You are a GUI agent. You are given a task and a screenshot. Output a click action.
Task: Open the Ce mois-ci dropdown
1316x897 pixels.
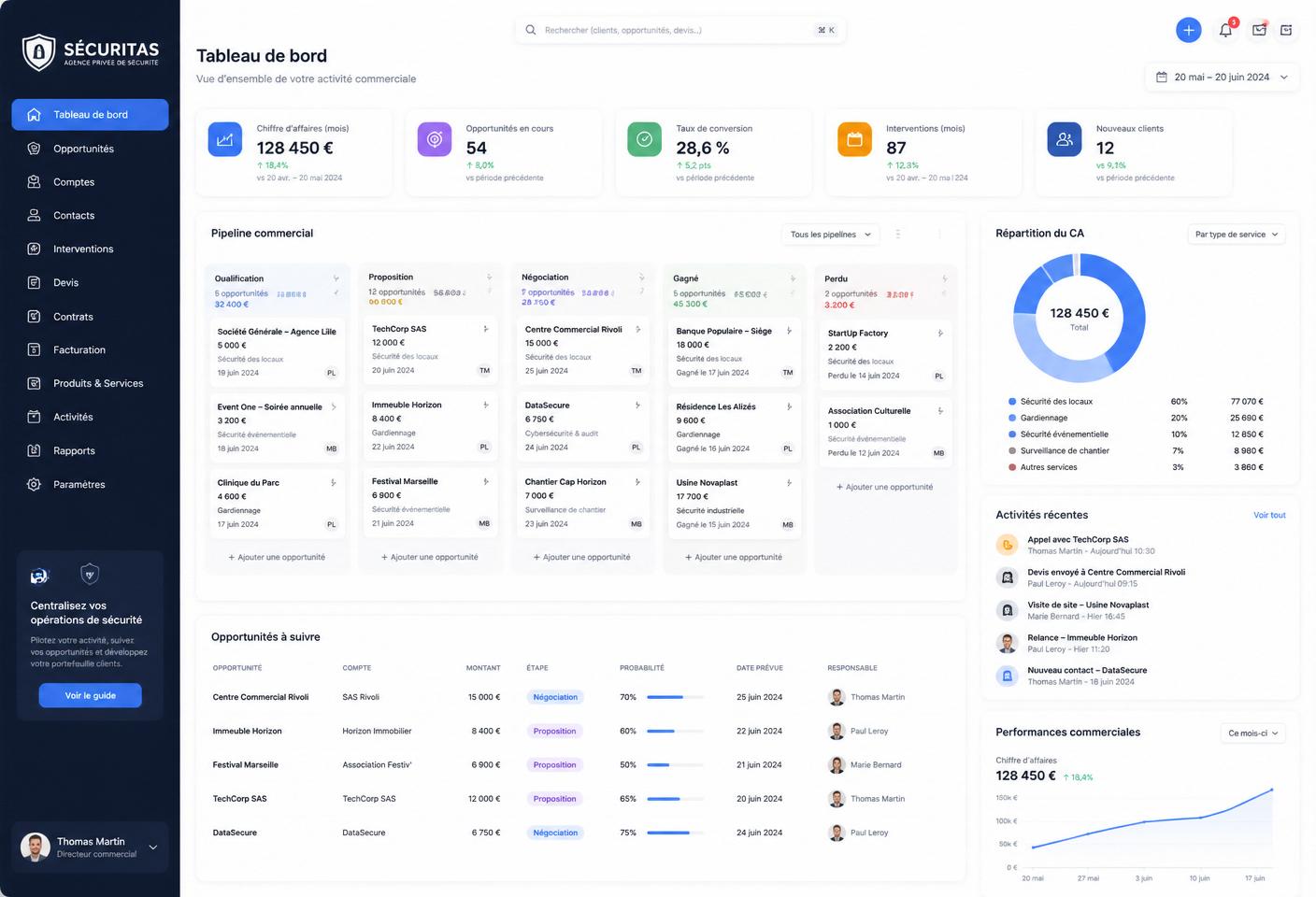pos(1252,733)
